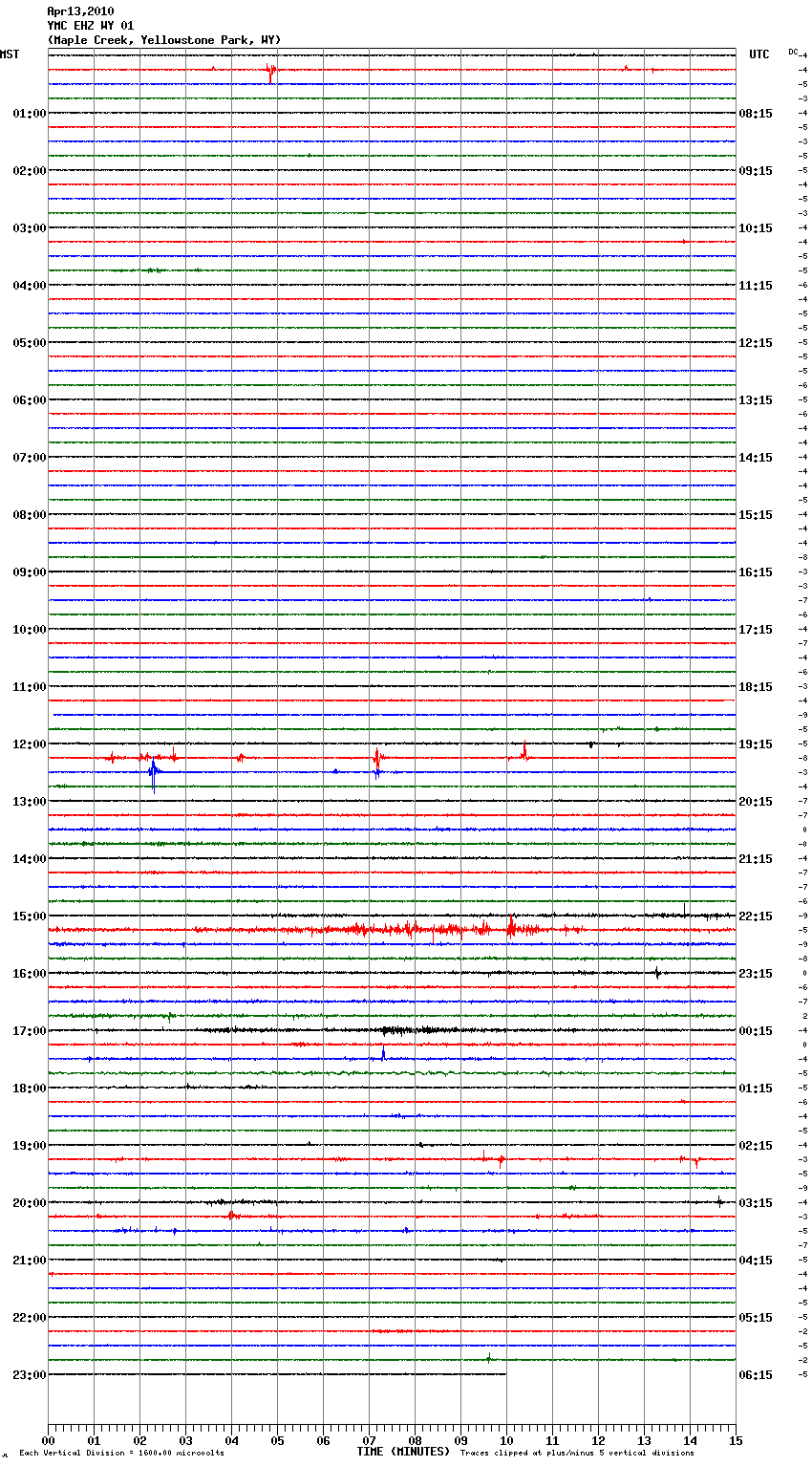812x1466 pixels.
Task: Click the "13" minute tick label
Action: point(644,1440)
